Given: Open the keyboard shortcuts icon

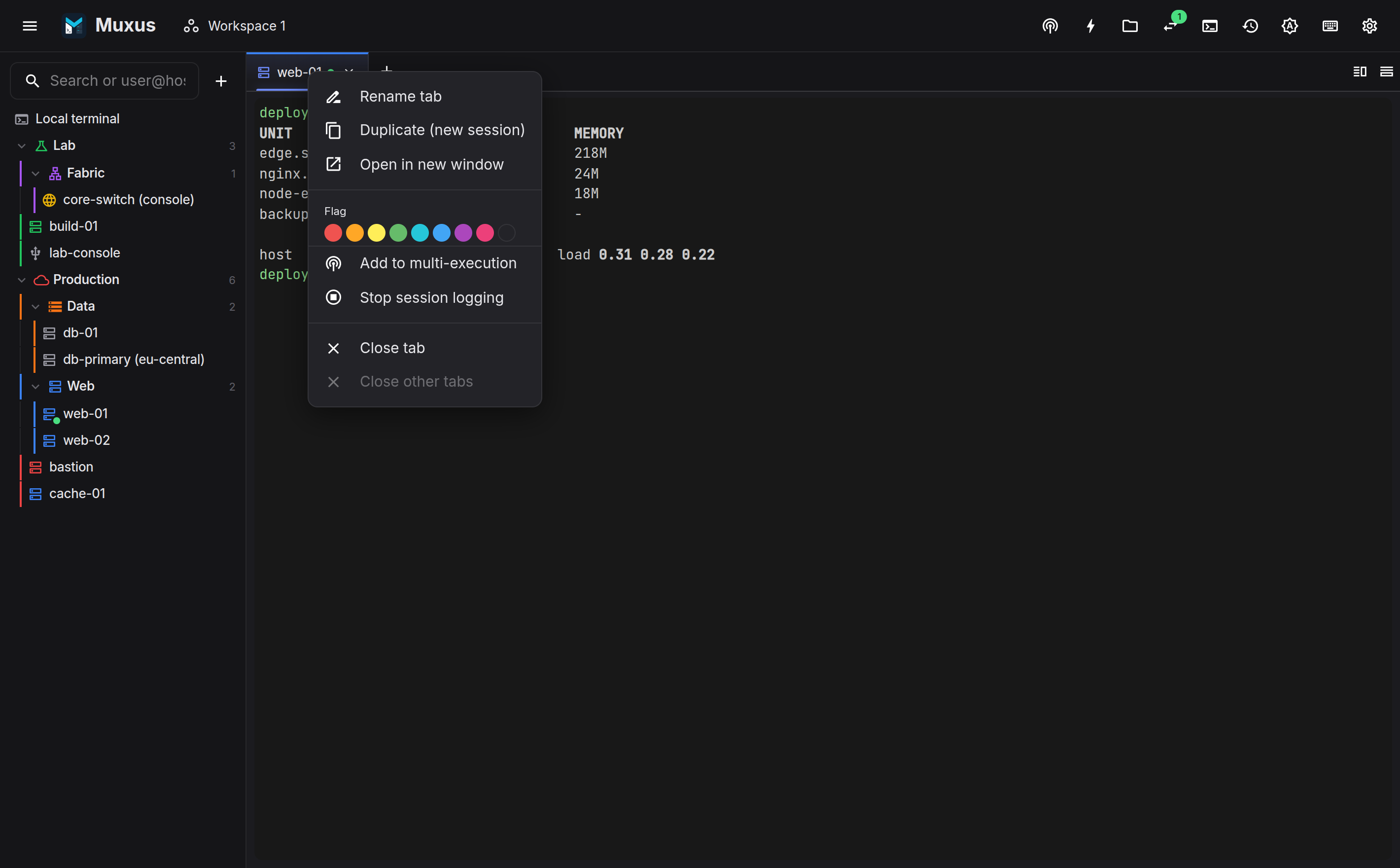Looking at the screenshot, I should [1330, 26].
